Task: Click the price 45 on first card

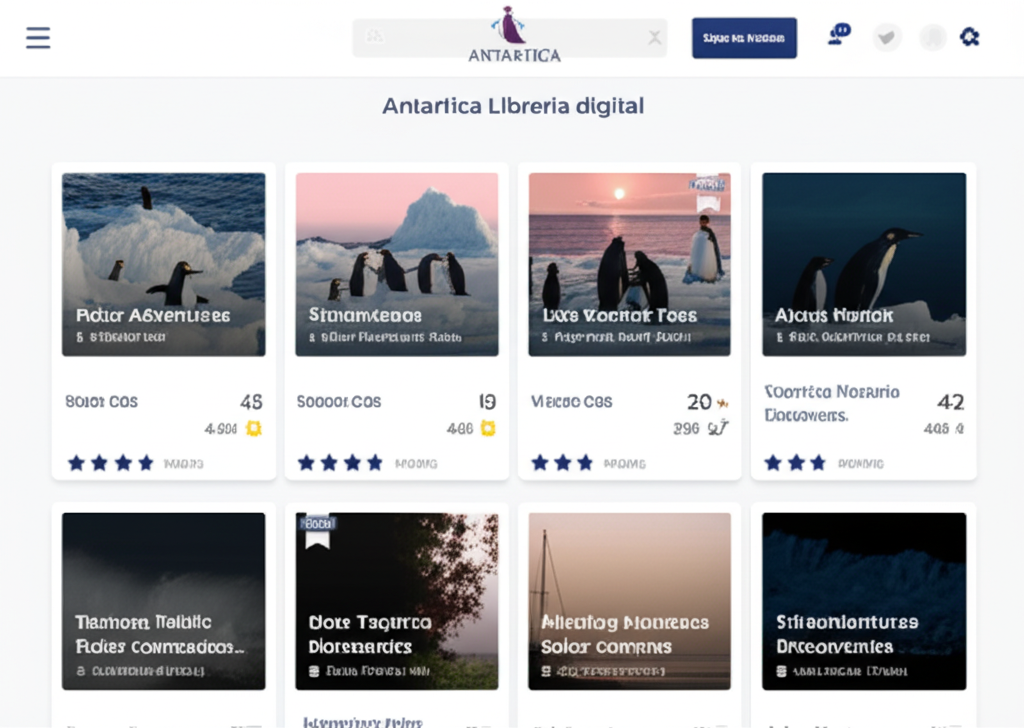Action: click(x=251, y=402)
